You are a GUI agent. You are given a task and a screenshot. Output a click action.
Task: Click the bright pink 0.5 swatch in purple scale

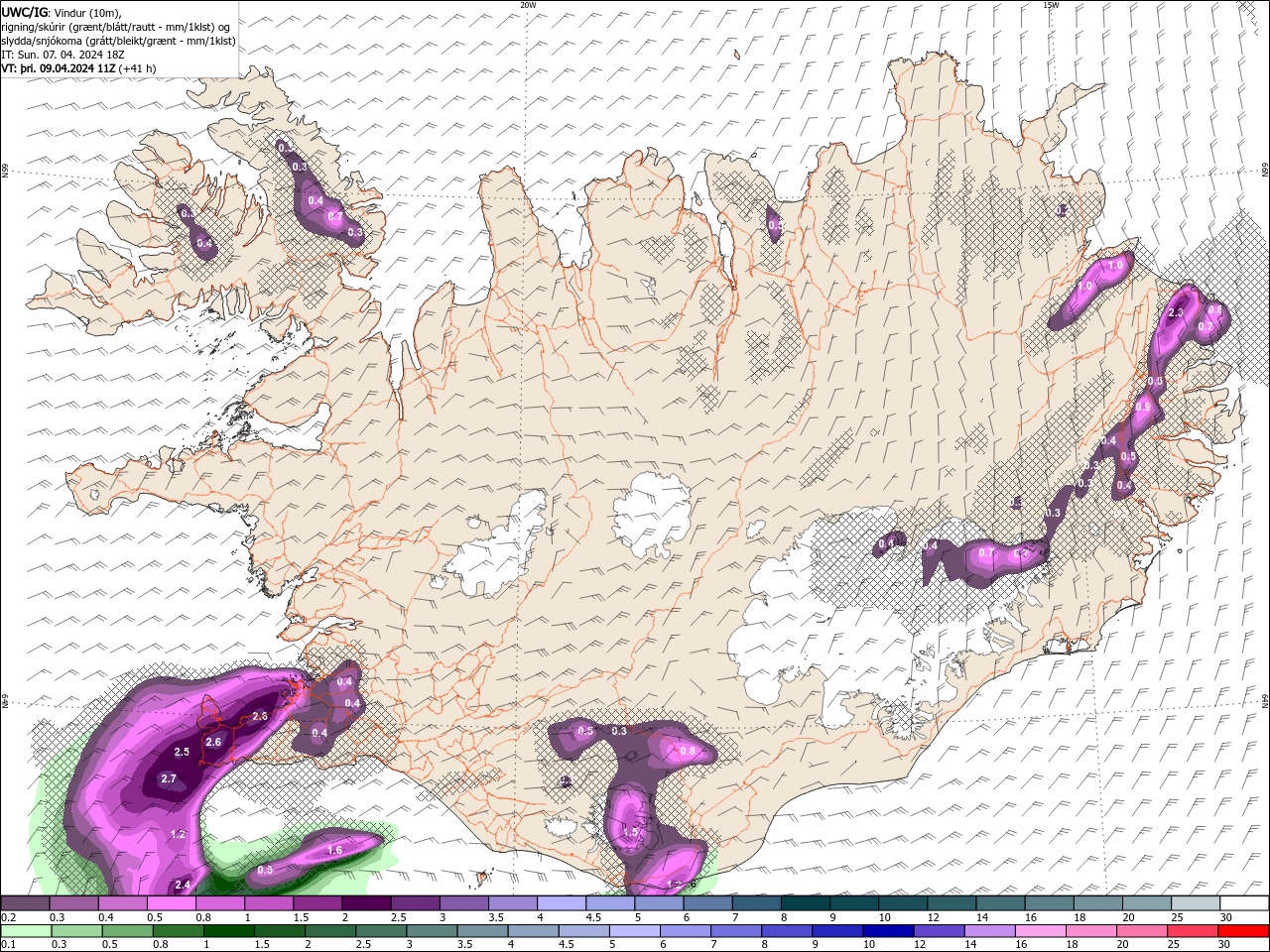coord(171,903)
